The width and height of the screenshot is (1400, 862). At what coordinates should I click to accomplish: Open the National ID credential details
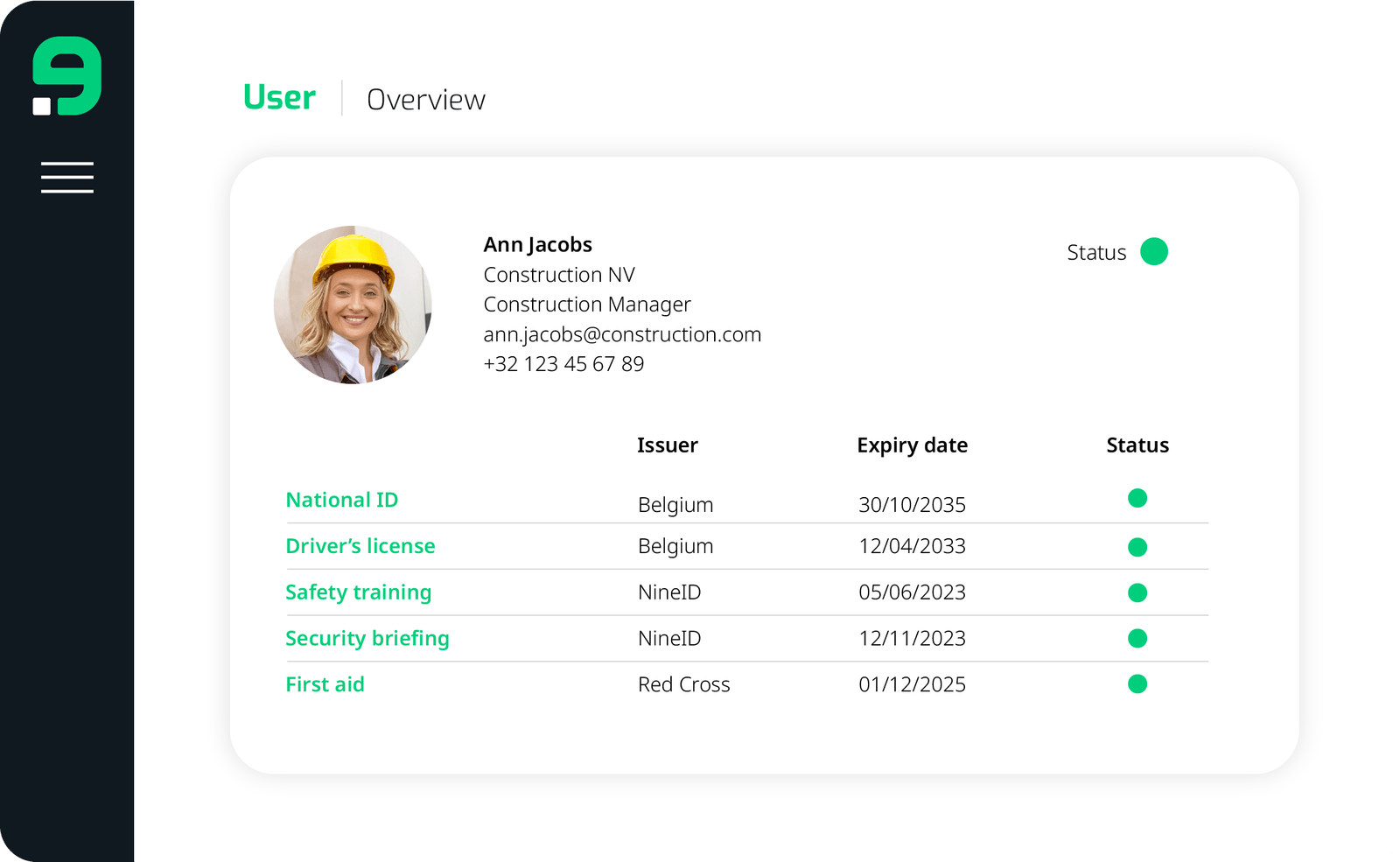[341, 500]
